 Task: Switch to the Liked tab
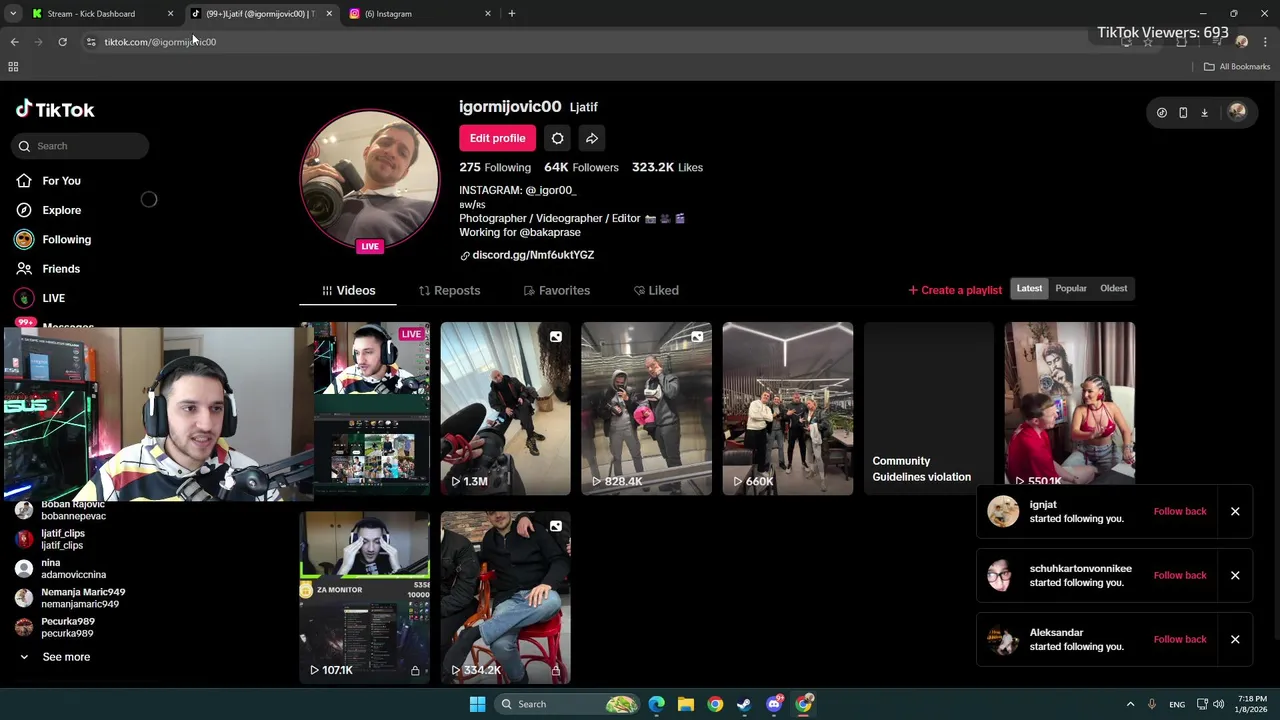656,290
